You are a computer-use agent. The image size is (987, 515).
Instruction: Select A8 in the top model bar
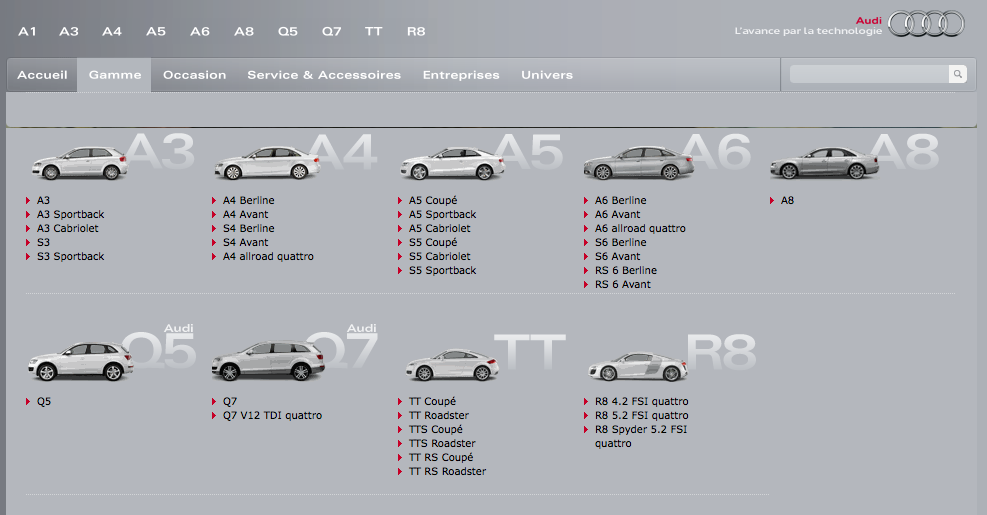click(244, 31)
